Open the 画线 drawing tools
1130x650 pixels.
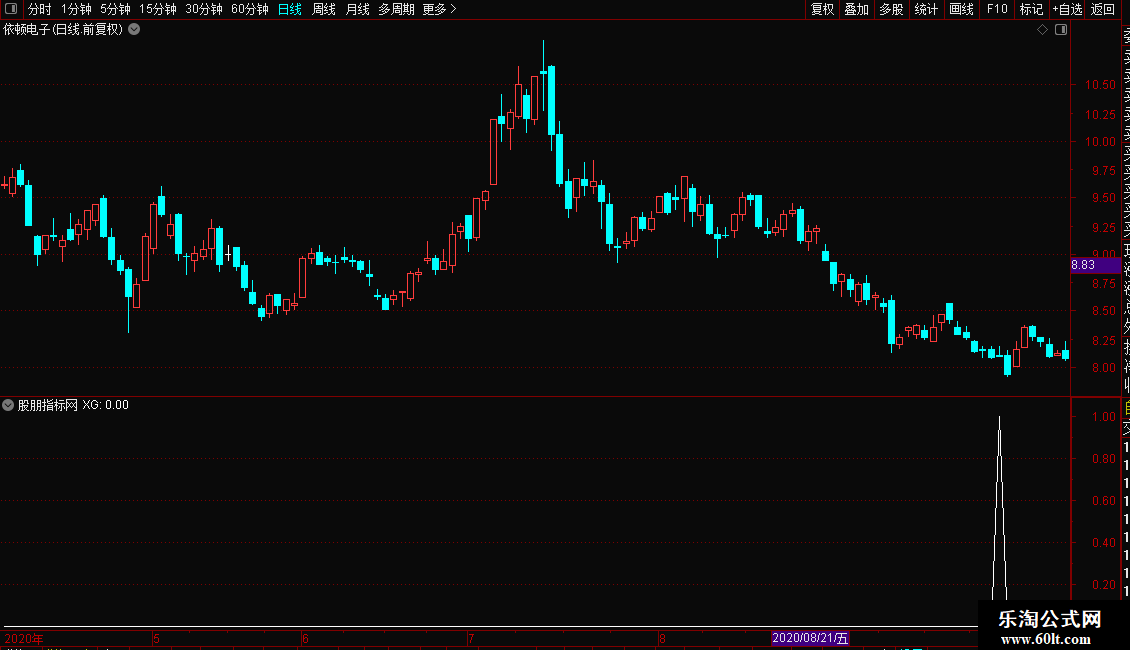click(961, 9)
